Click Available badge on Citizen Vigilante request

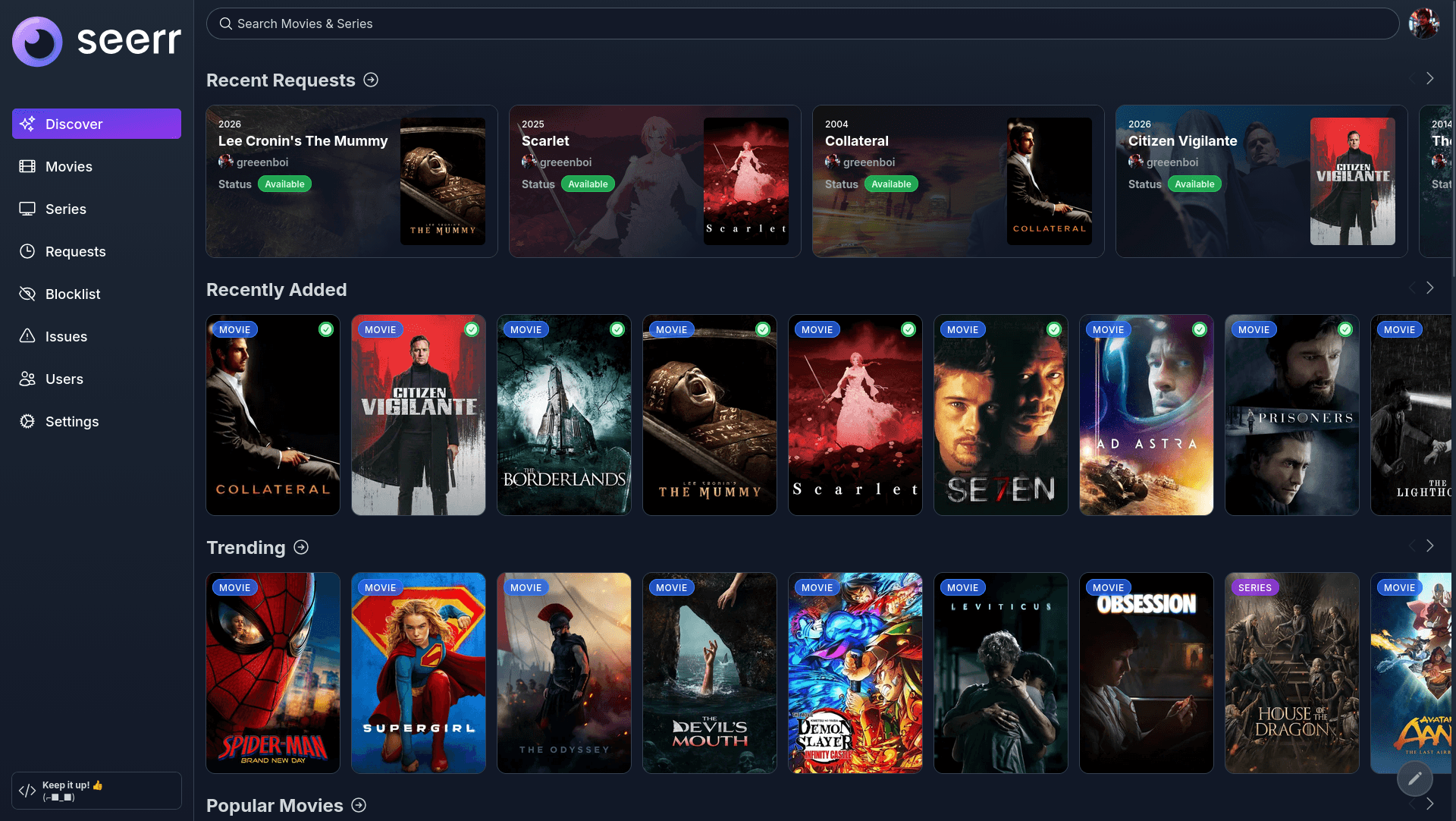tap(1194, 184)
